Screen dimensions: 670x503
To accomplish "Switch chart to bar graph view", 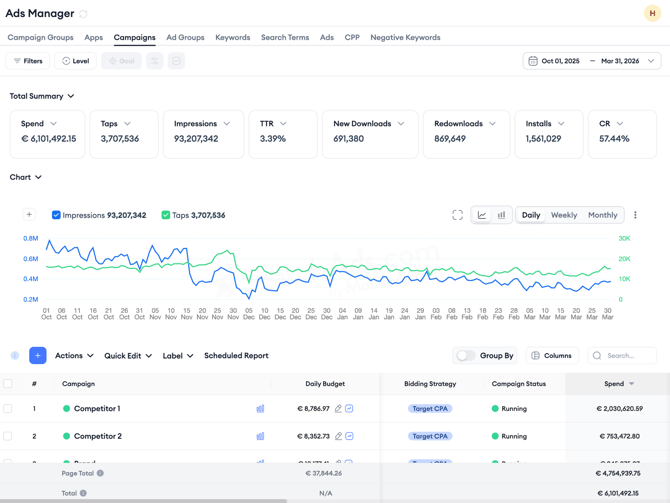I will pyautogui.click(x=502, y=215).
